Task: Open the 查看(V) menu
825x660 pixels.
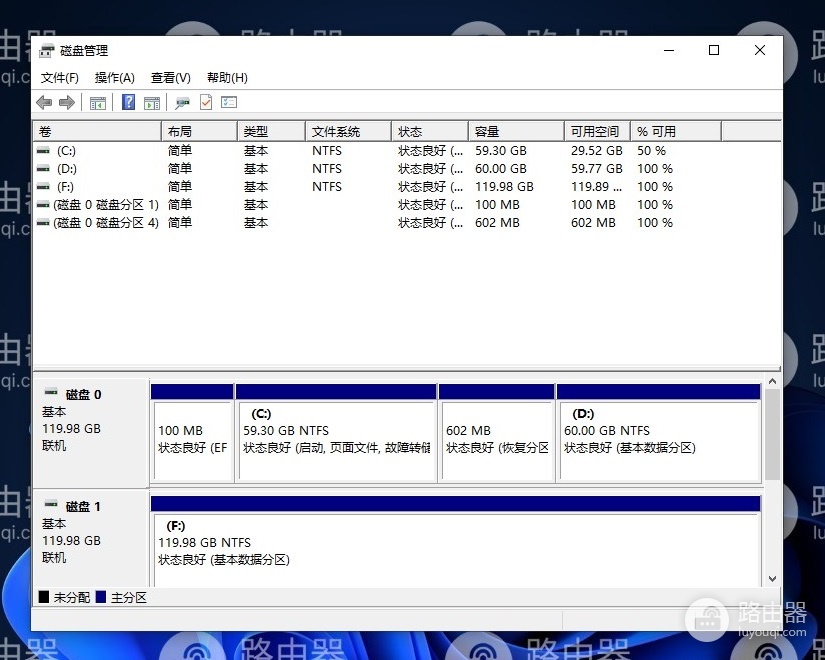Action: coord(170,78)
